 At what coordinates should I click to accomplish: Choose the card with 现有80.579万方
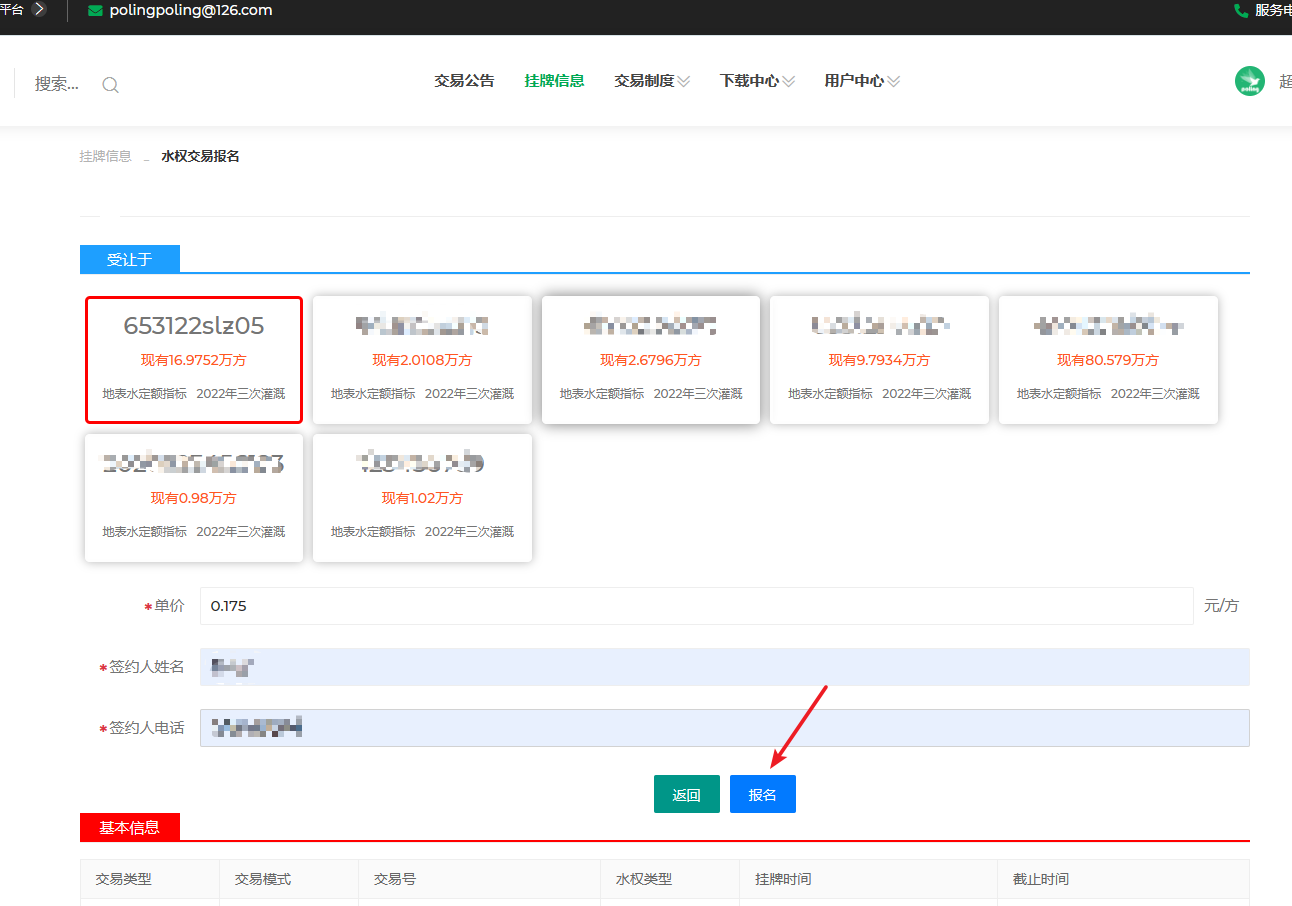(1108, 360)
